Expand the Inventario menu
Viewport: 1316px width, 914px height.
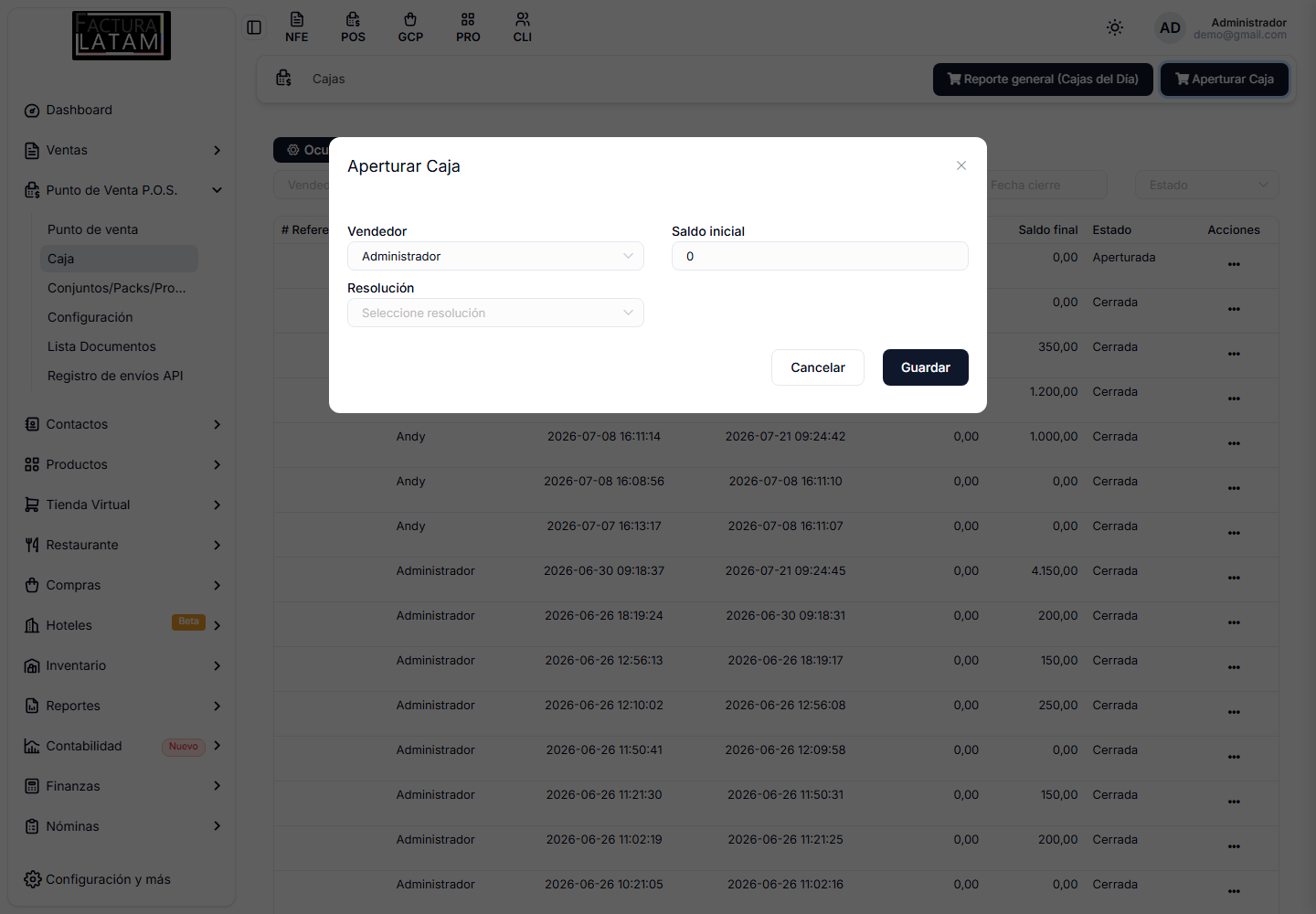click(122, 665)
